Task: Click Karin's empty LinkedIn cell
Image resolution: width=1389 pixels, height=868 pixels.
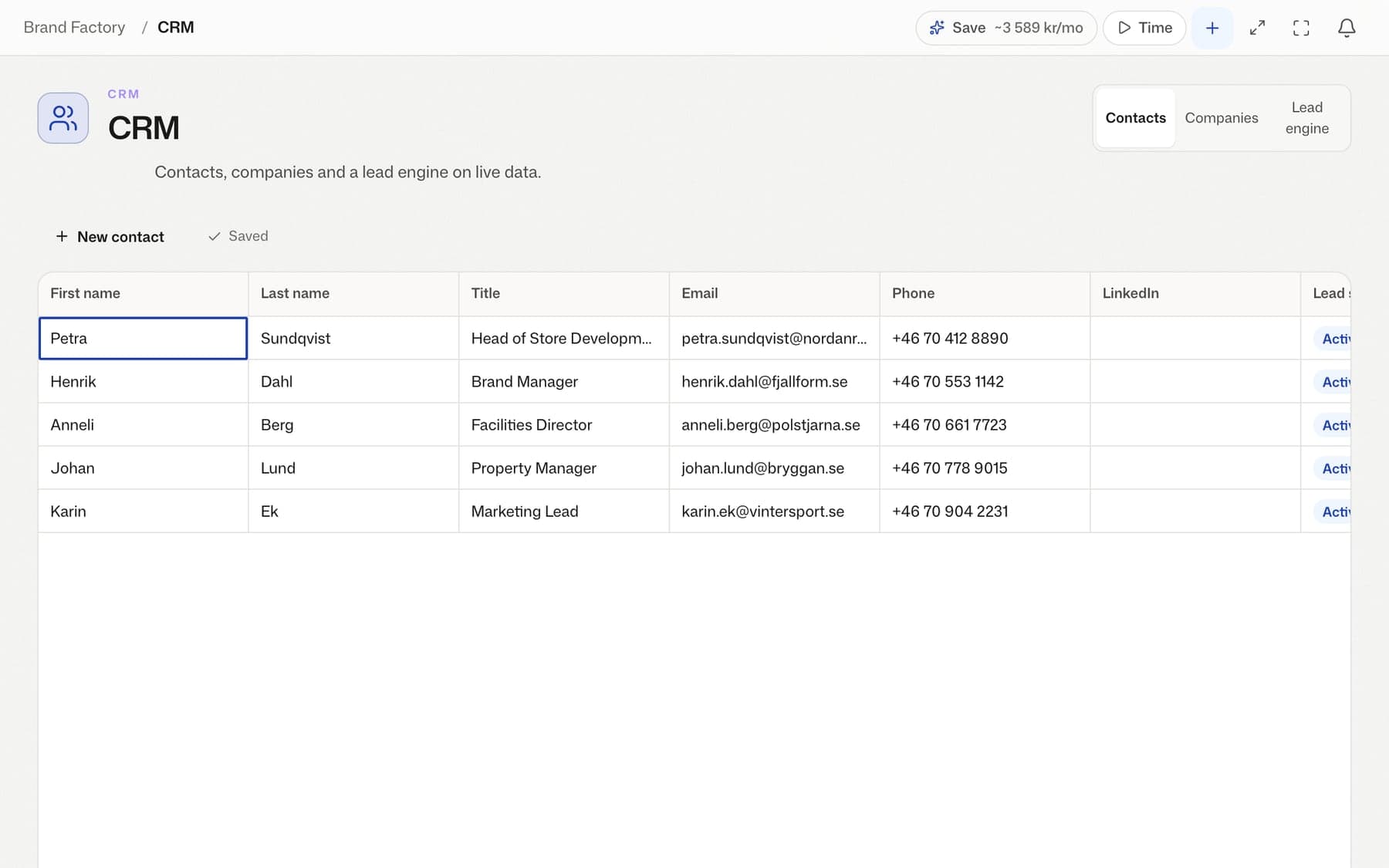Action: click(1195, 511)
